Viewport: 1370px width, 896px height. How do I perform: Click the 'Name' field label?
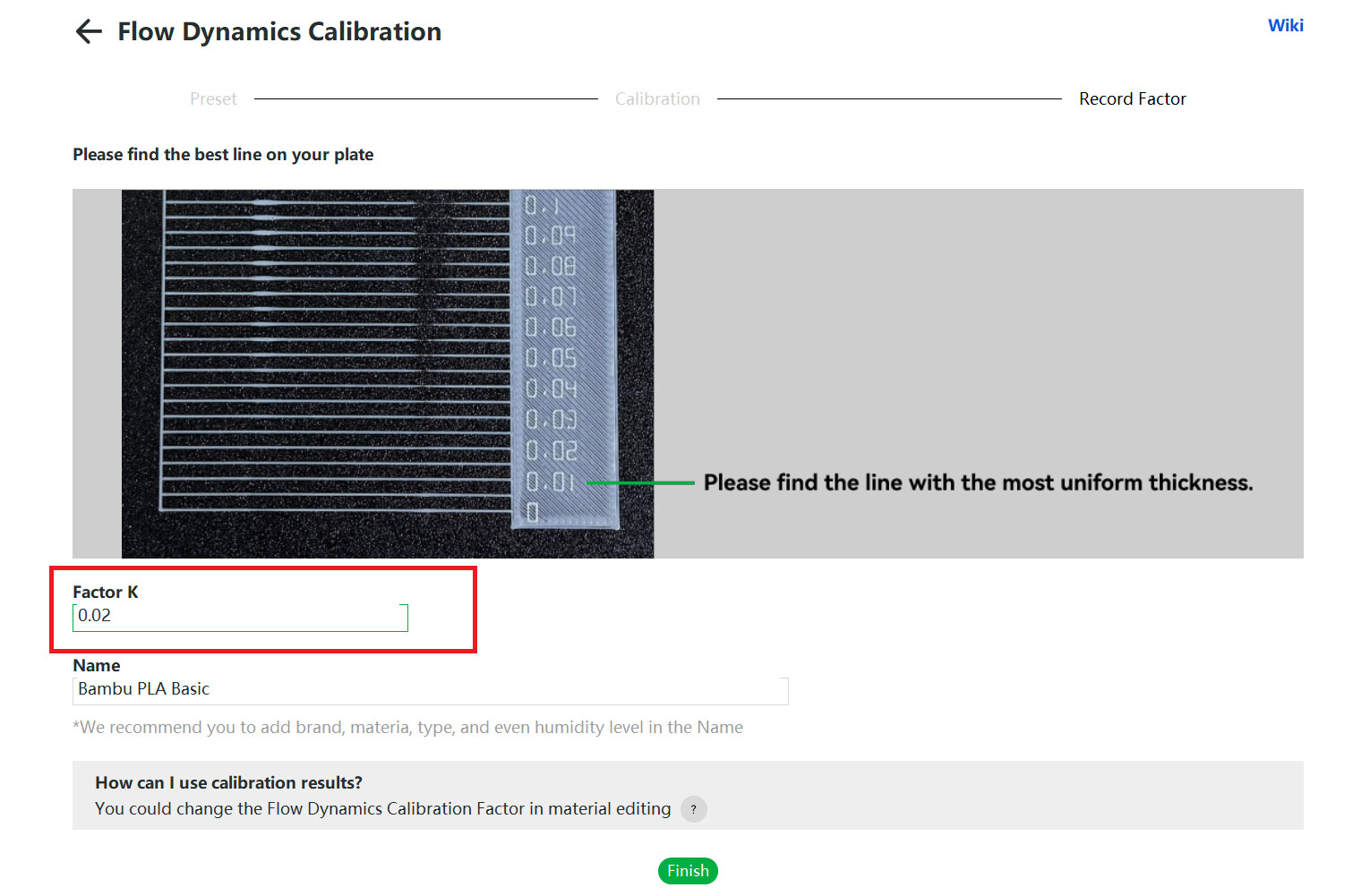[x=96, y=666]
